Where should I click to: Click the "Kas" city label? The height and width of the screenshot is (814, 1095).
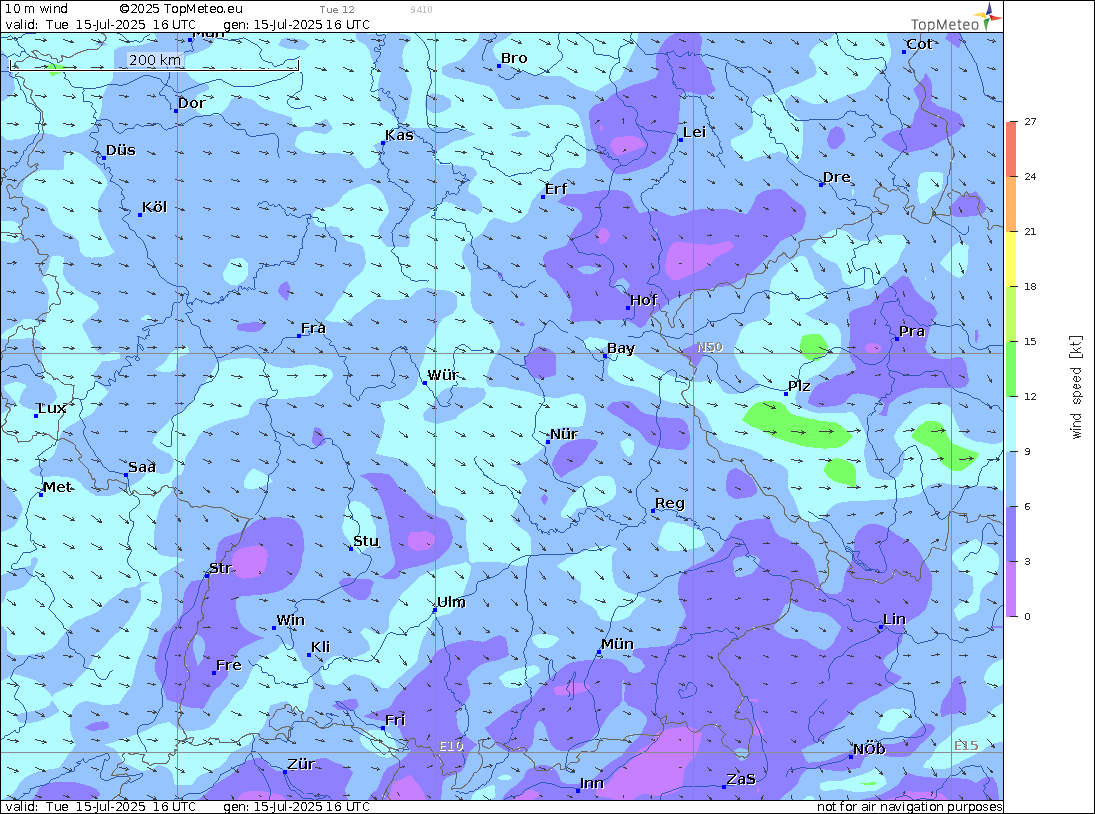(399, 135)
